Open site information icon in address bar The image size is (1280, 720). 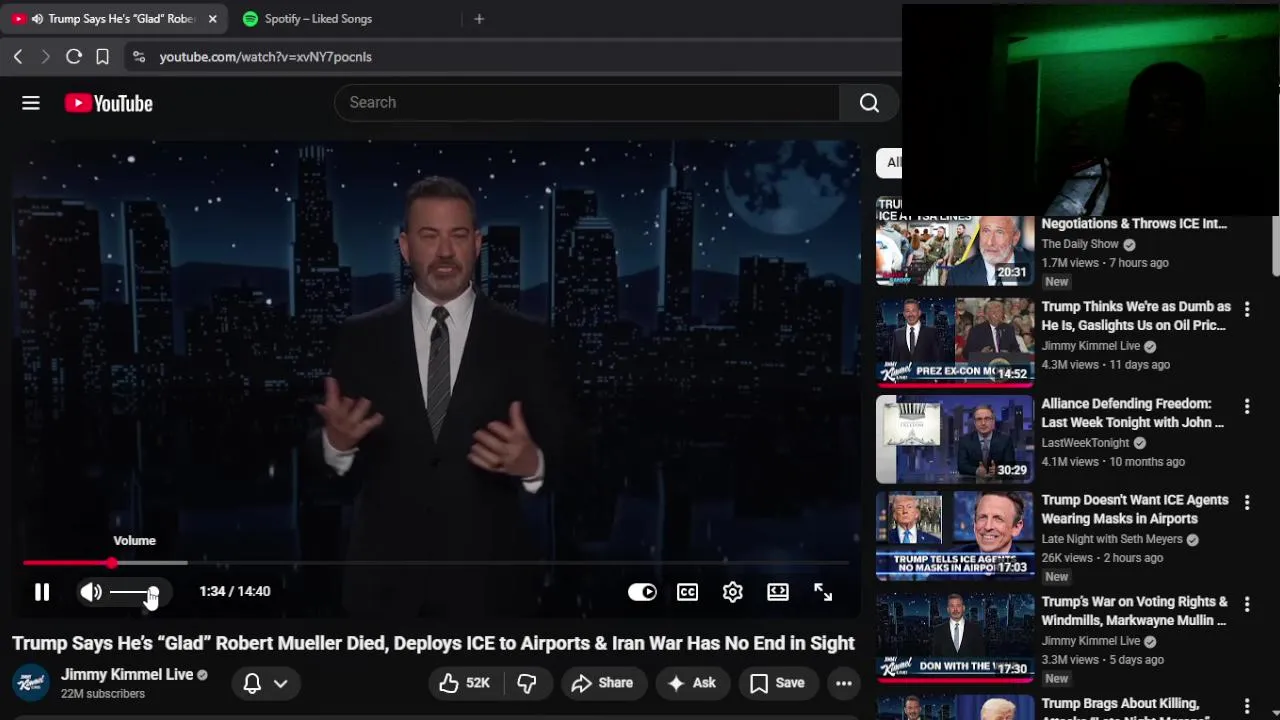tap(139, 57)
